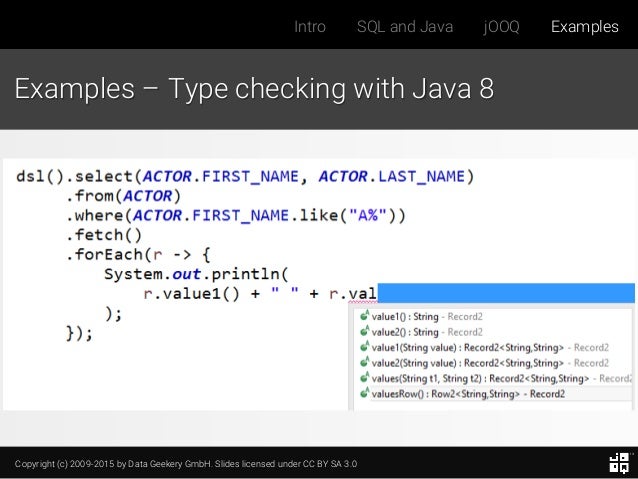Image resolution: width=638 pixels, height=479 pixels.
Task: Click the .forEach(r -> { line
Action: click(x=138, y=254)
